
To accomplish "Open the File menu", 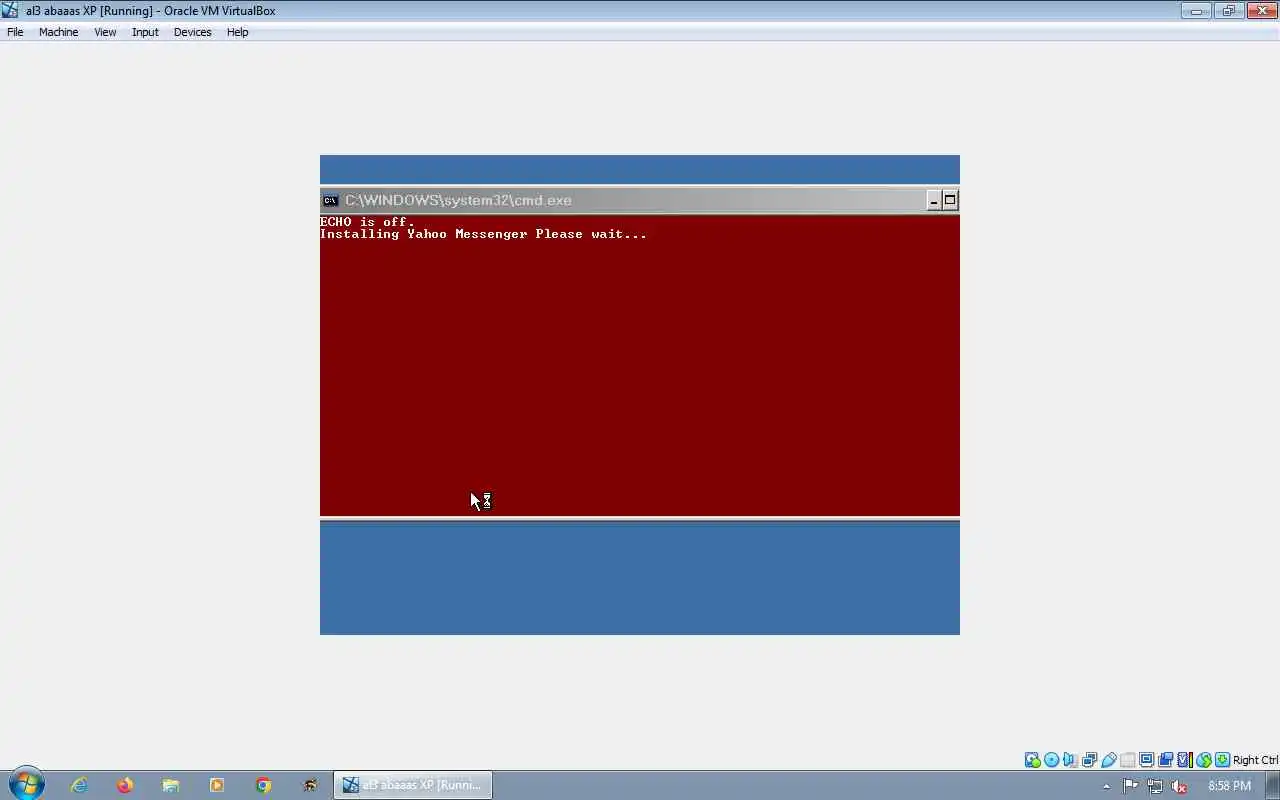I will [15, 32].
